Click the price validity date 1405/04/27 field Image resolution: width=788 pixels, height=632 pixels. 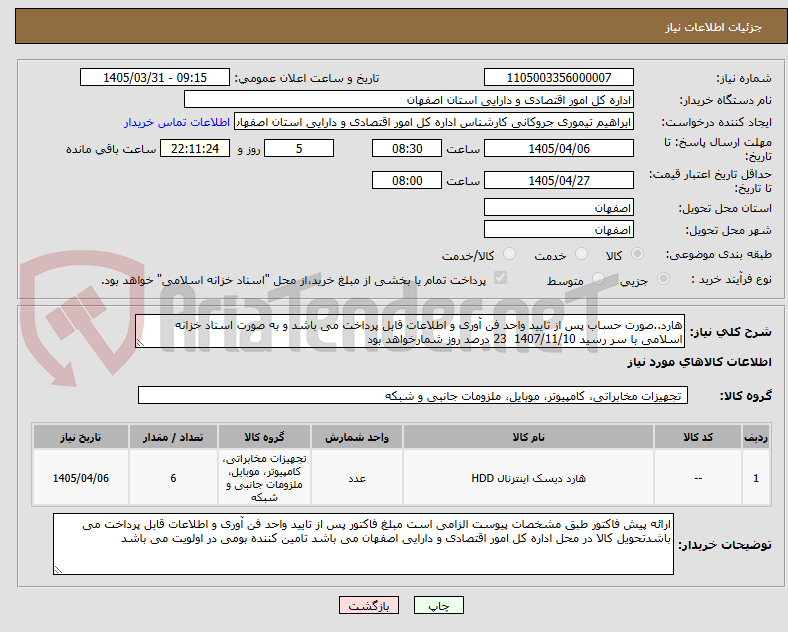point(559,180)
